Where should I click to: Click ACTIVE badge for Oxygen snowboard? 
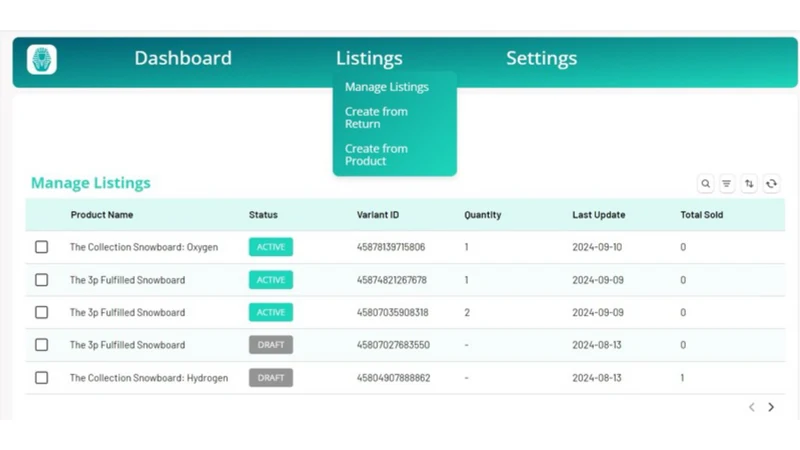click(x=271, y=247)
